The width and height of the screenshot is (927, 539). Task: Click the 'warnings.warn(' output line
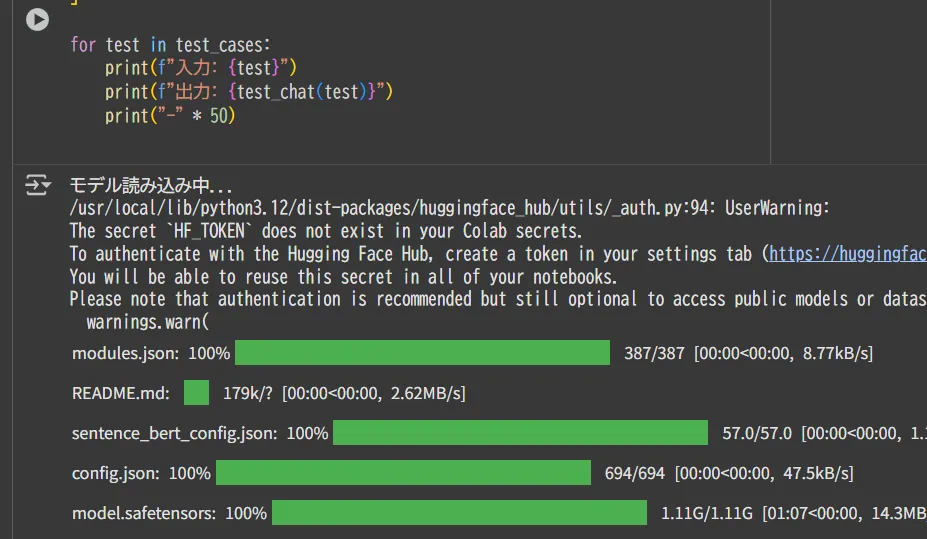click(148, 322)
